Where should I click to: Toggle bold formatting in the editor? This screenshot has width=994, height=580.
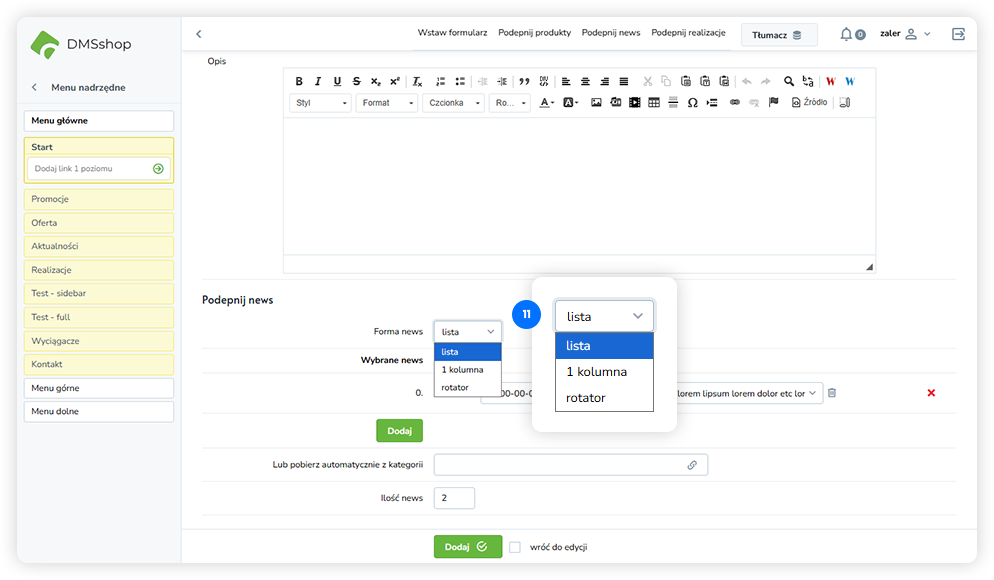click(x=299, y=81)
